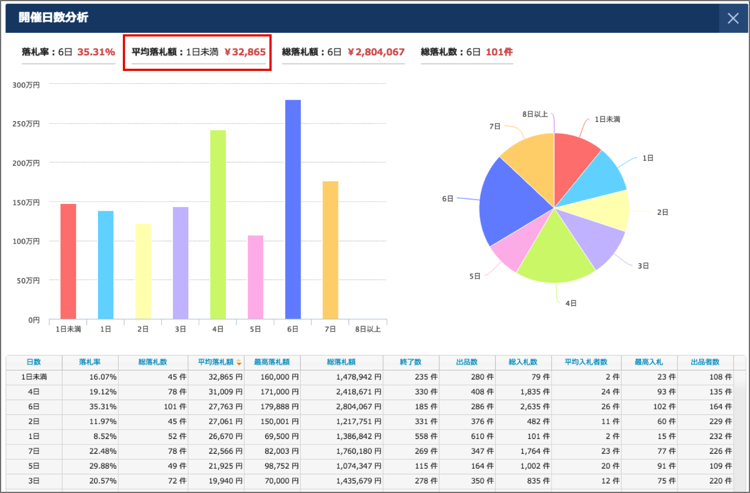Click the orange 7日 bar in chart
750x493 pixels.
pos(330,250)
